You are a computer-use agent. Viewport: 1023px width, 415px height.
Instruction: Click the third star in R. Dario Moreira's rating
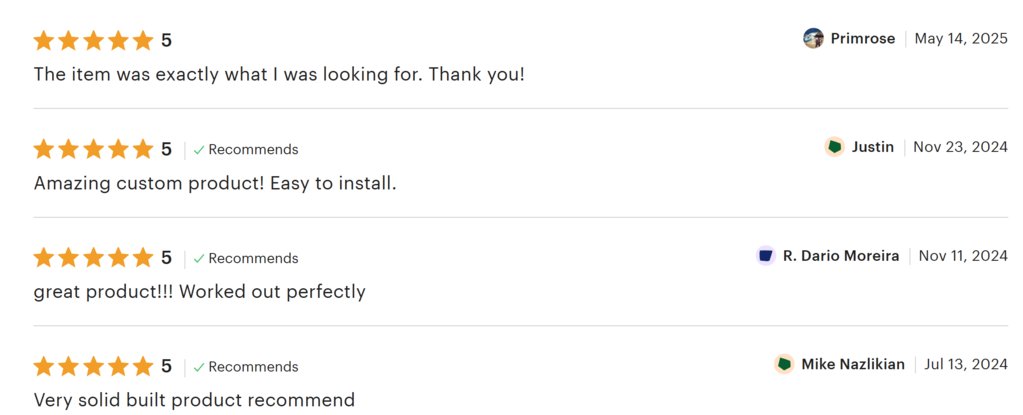[93, 258]
